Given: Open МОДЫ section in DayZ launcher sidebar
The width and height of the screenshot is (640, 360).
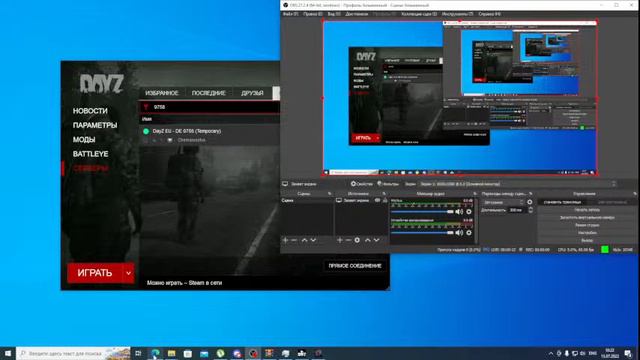Looking at the screenshot, I should coord(84,140).
